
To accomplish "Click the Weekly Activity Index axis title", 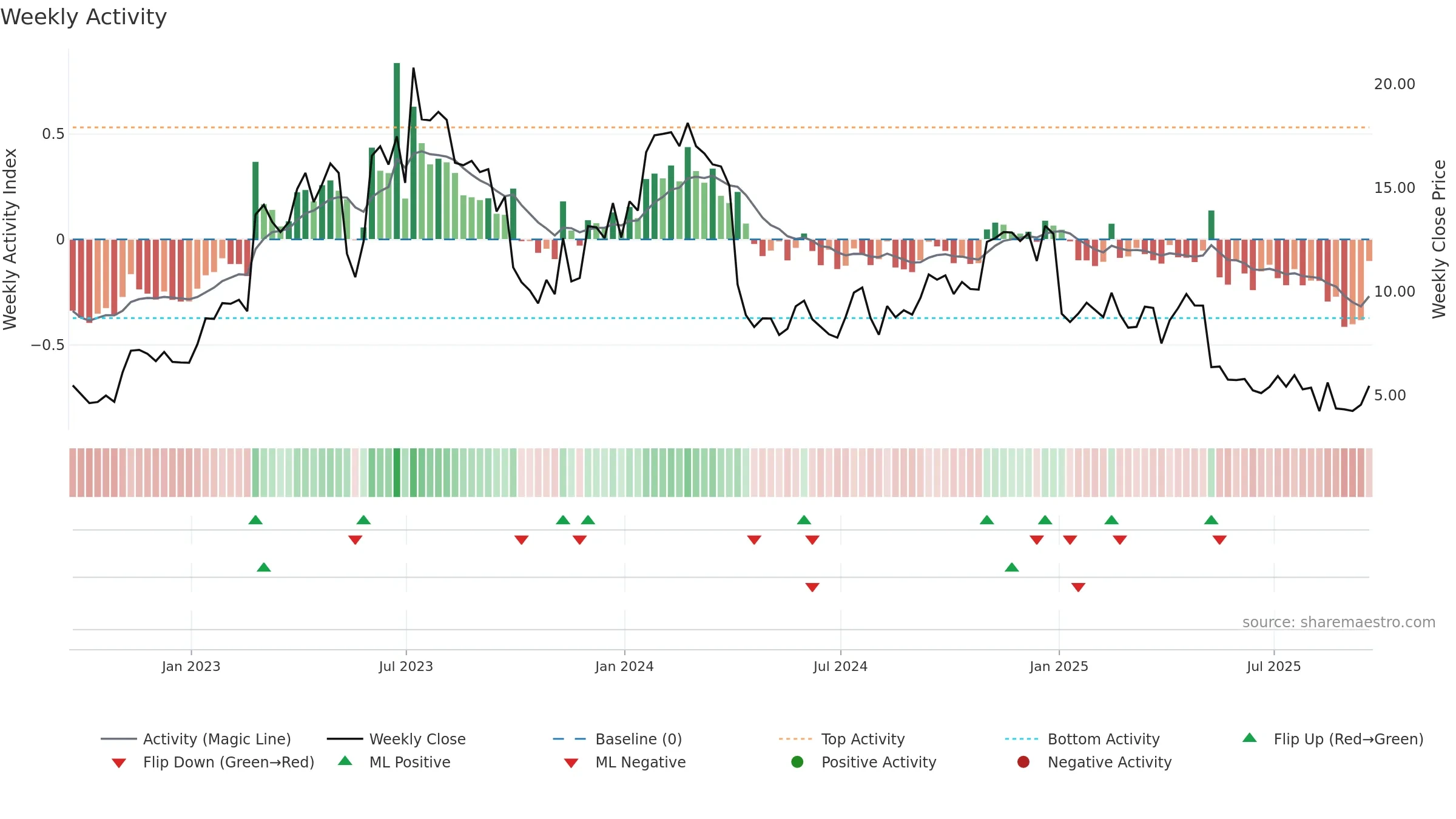I will tap(10, 239).
